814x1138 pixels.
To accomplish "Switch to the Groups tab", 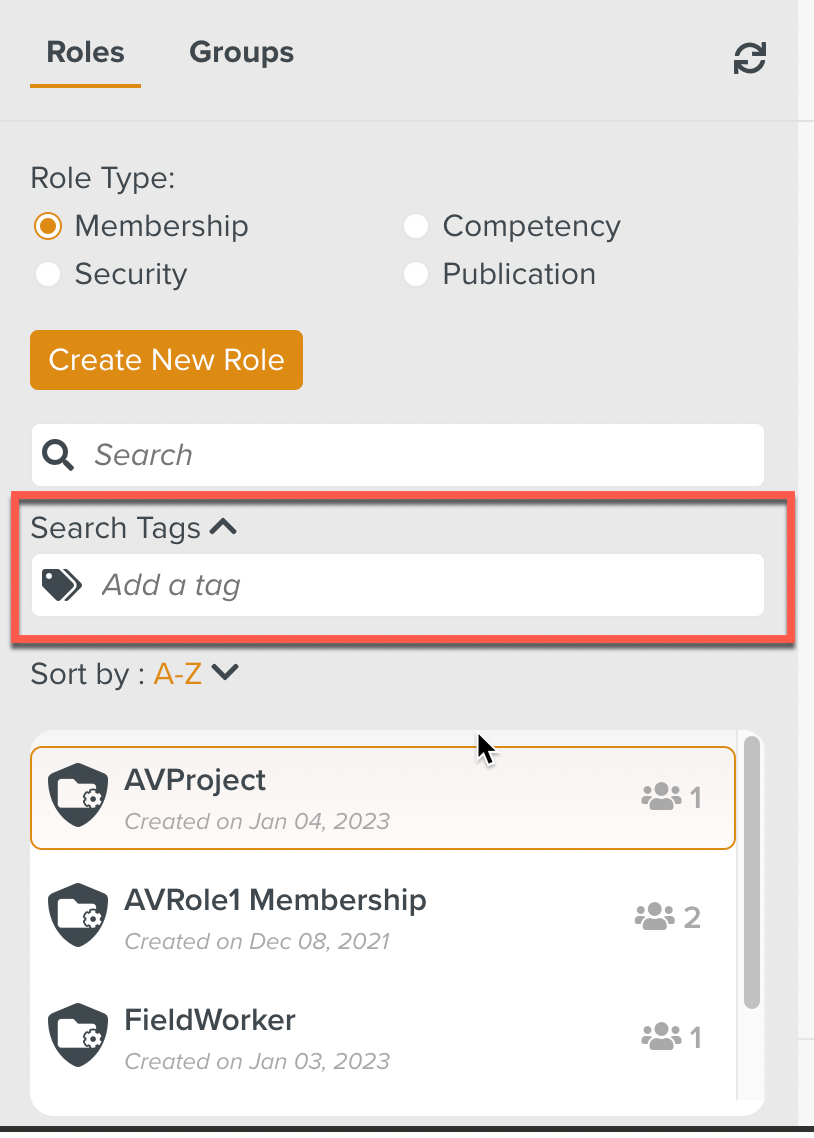I will point(241,52).
